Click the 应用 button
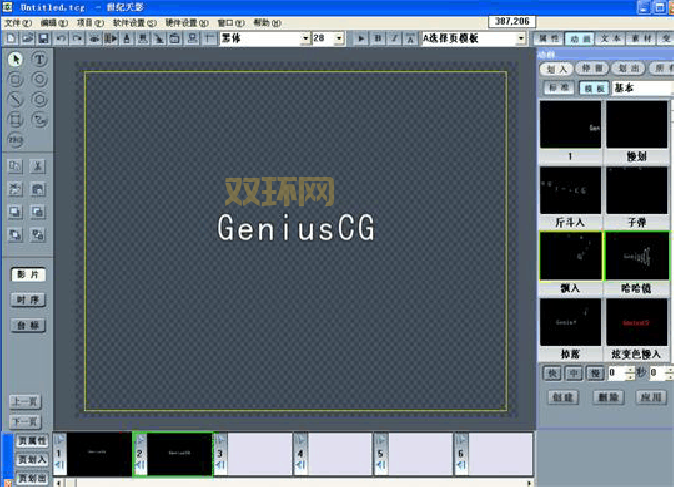Viewport: 674px width, 487px height. point(651,397)
